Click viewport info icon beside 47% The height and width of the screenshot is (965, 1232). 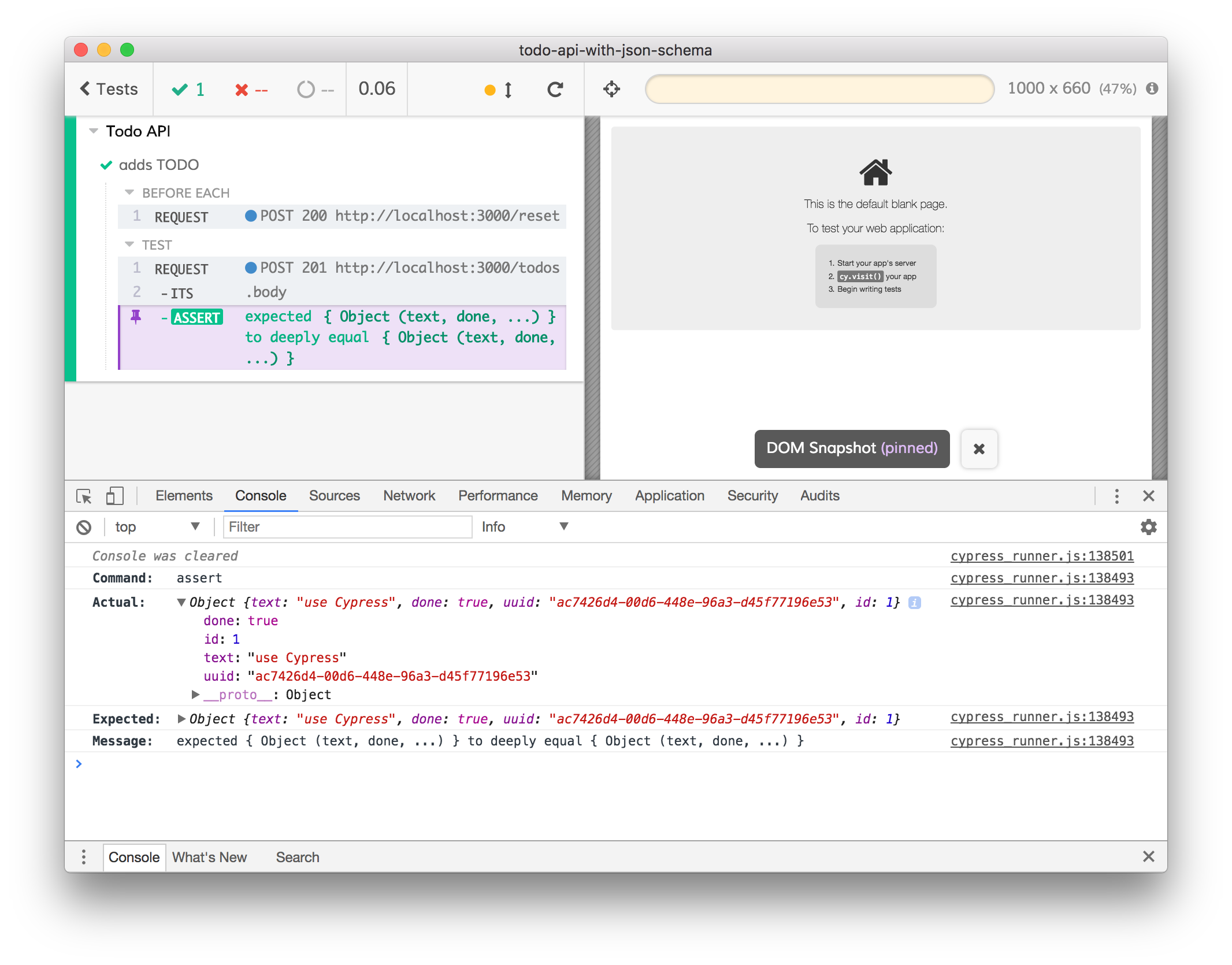1152,88
